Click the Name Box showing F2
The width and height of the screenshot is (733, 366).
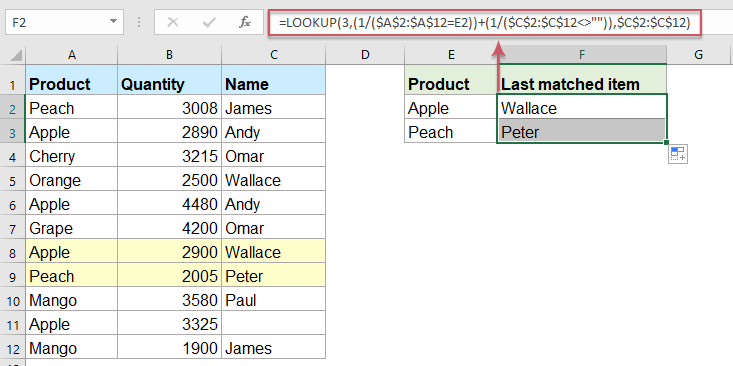click(x=65, y=22)
